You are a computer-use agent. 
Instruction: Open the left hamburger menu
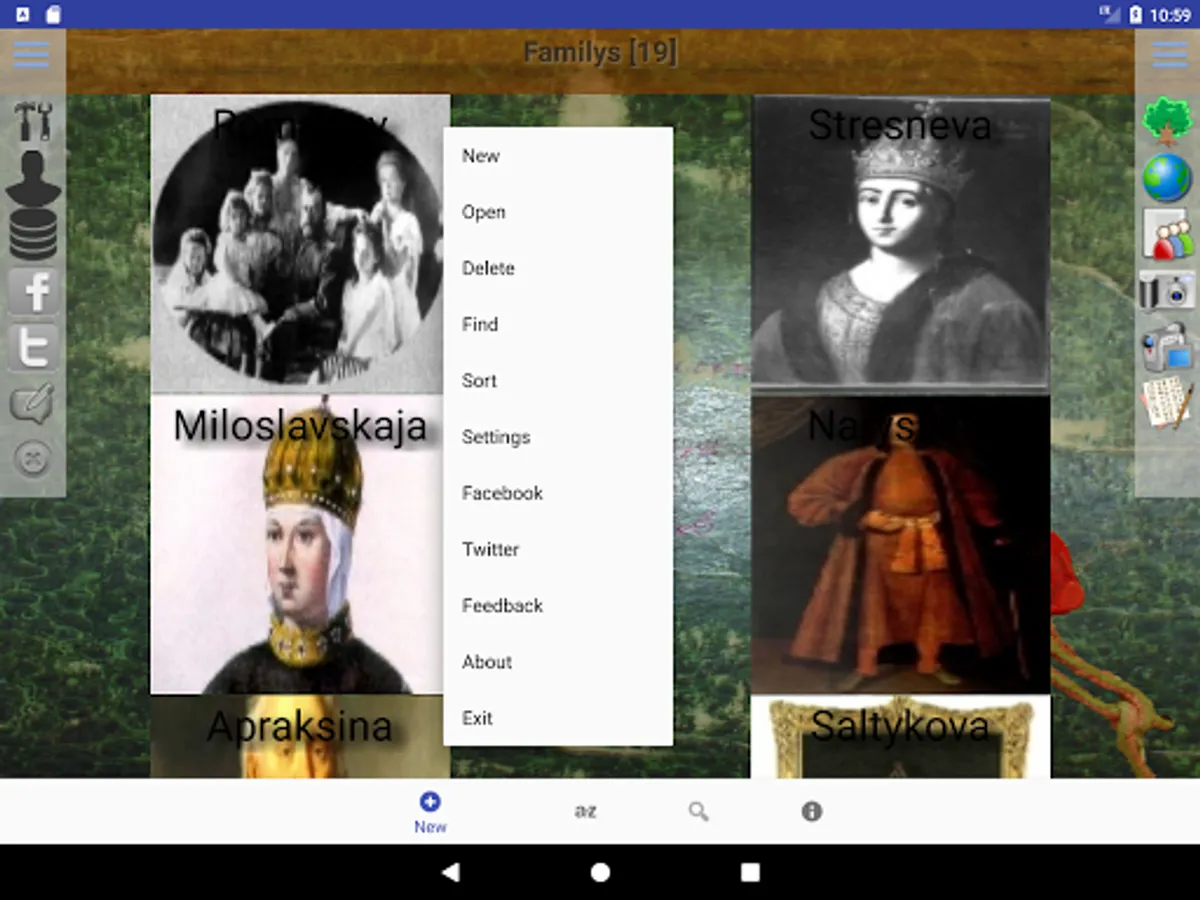pos(32,54)
